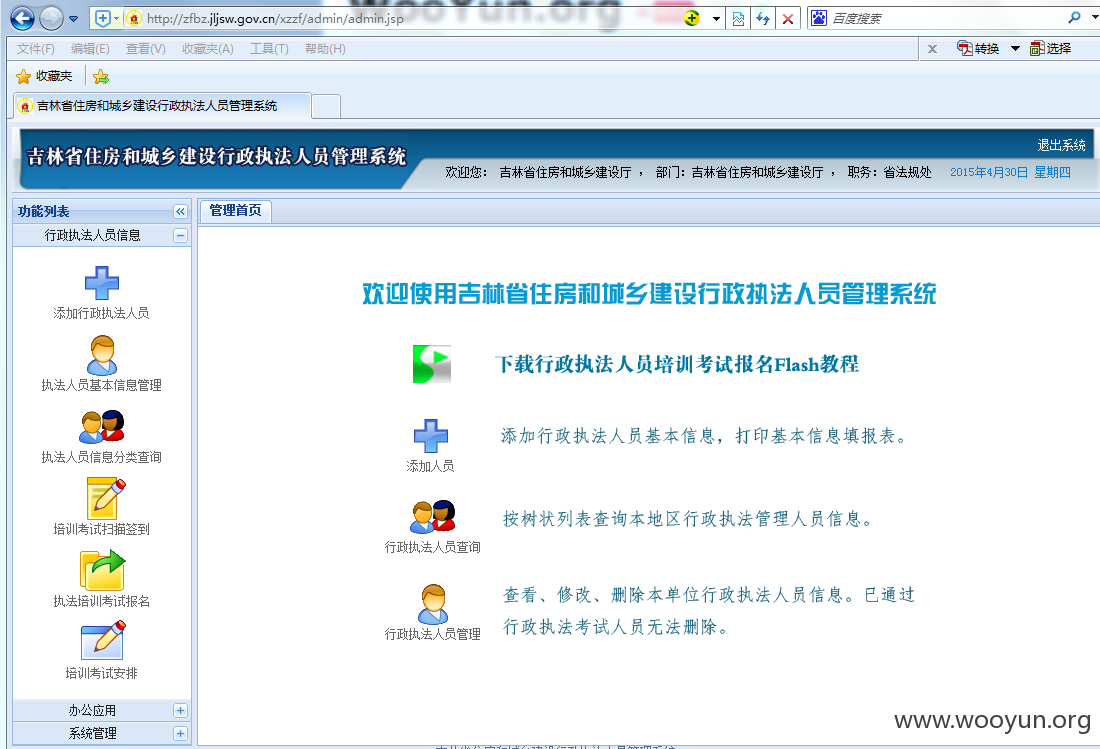Click the add to favorites bar star icon

101,76
